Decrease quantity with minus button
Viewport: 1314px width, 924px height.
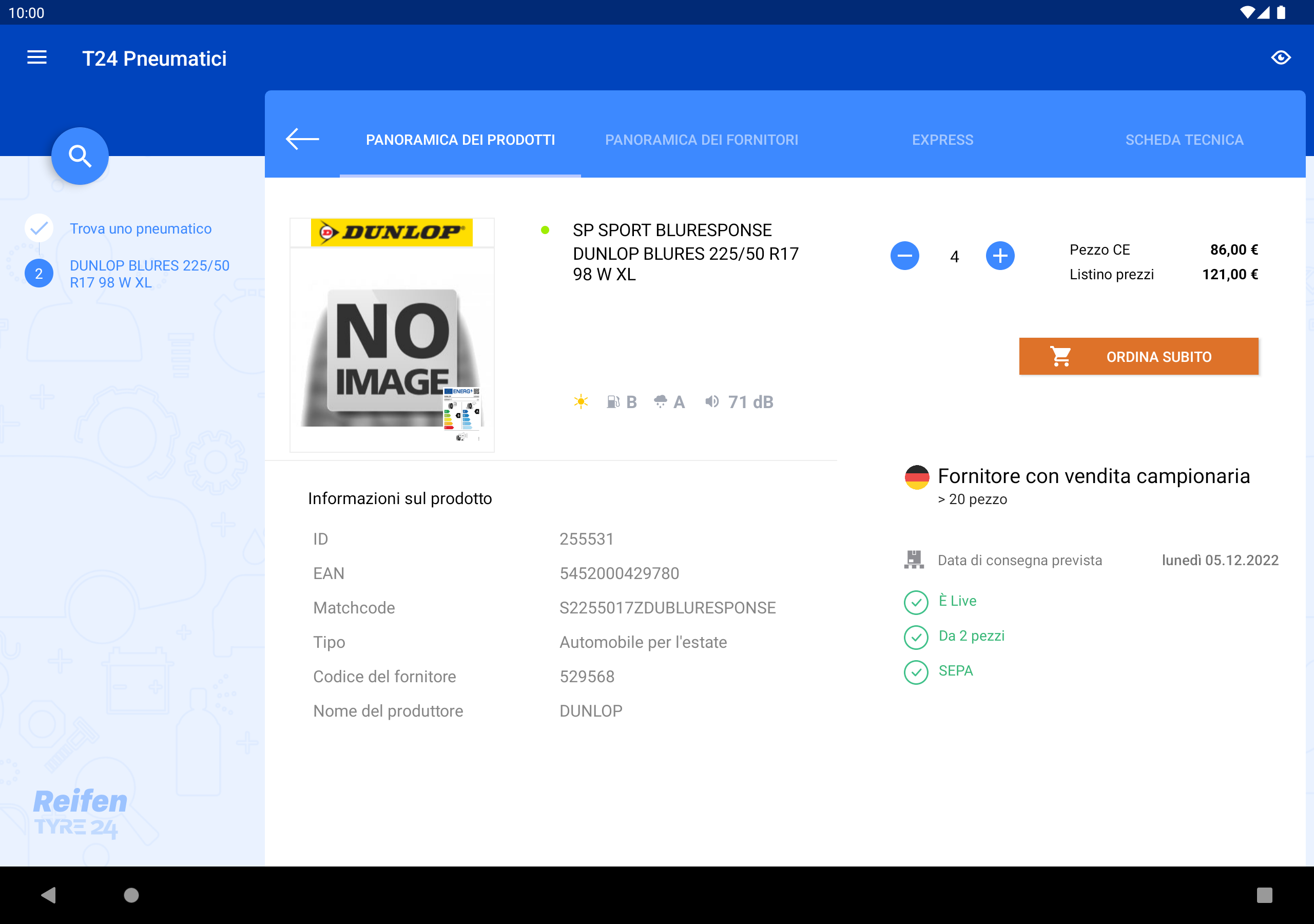[904, 255]
